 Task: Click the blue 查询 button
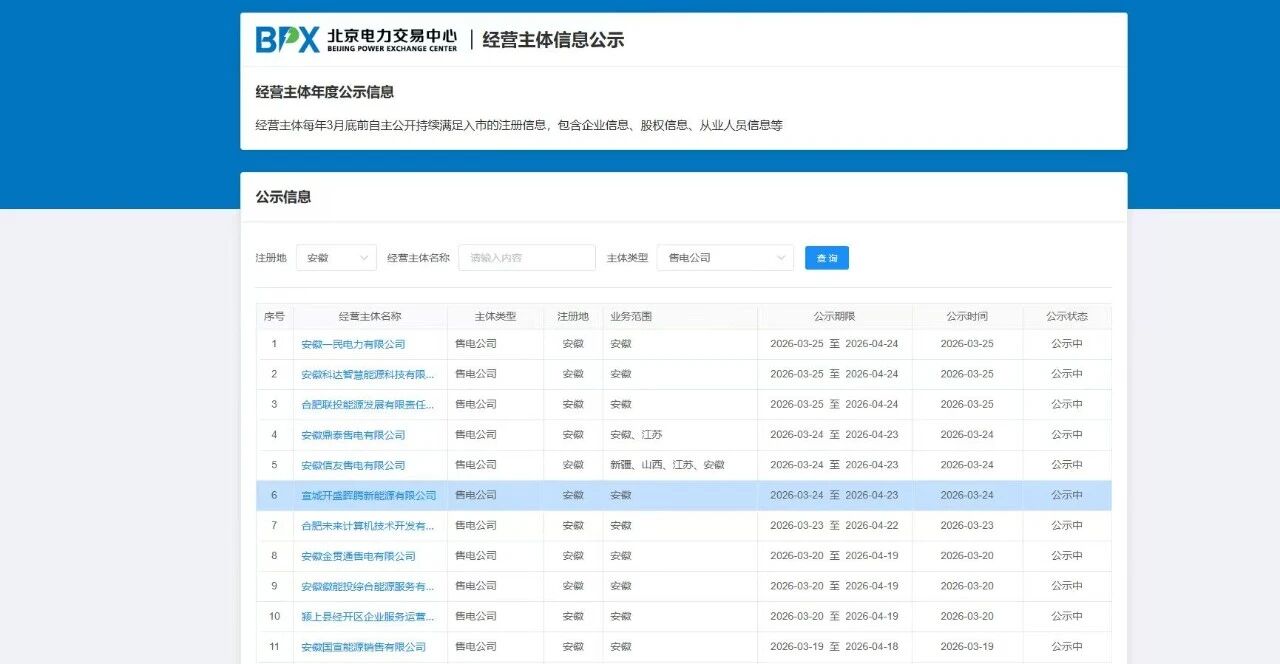(x=827, y=258)
